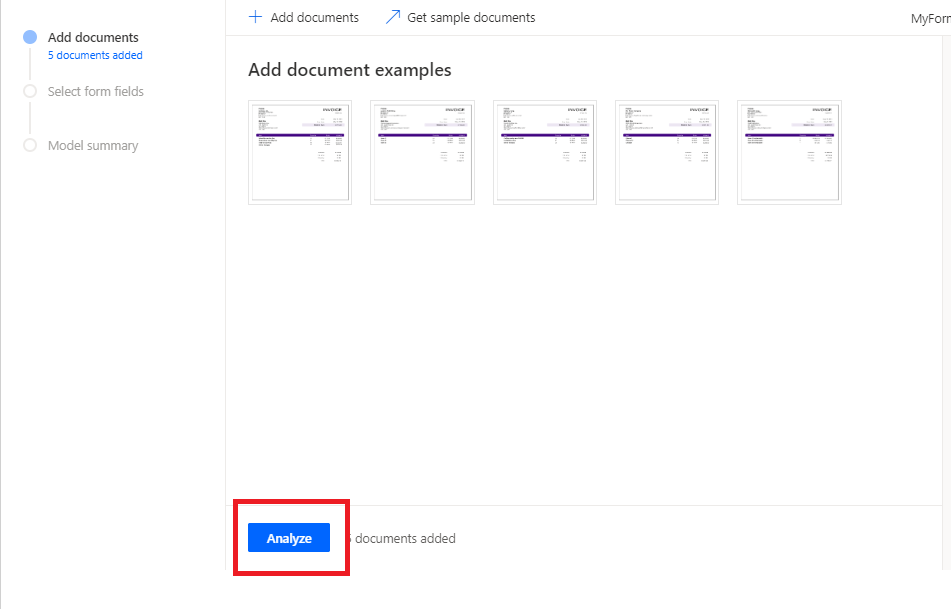Open the fourth invoice document thumbnail
The height and width of the screenshot is (609, 951).
pos(667,152)
